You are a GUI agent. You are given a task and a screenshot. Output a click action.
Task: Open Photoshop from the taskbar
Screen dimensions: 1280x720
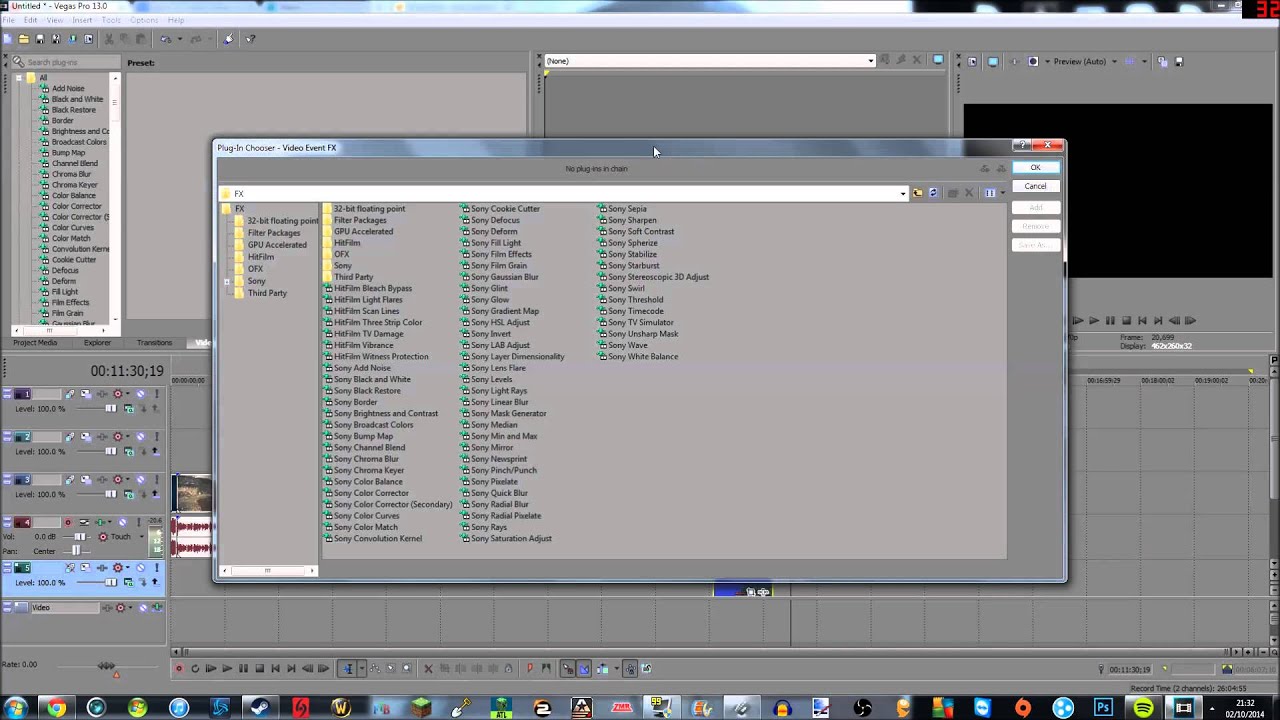1104,708
